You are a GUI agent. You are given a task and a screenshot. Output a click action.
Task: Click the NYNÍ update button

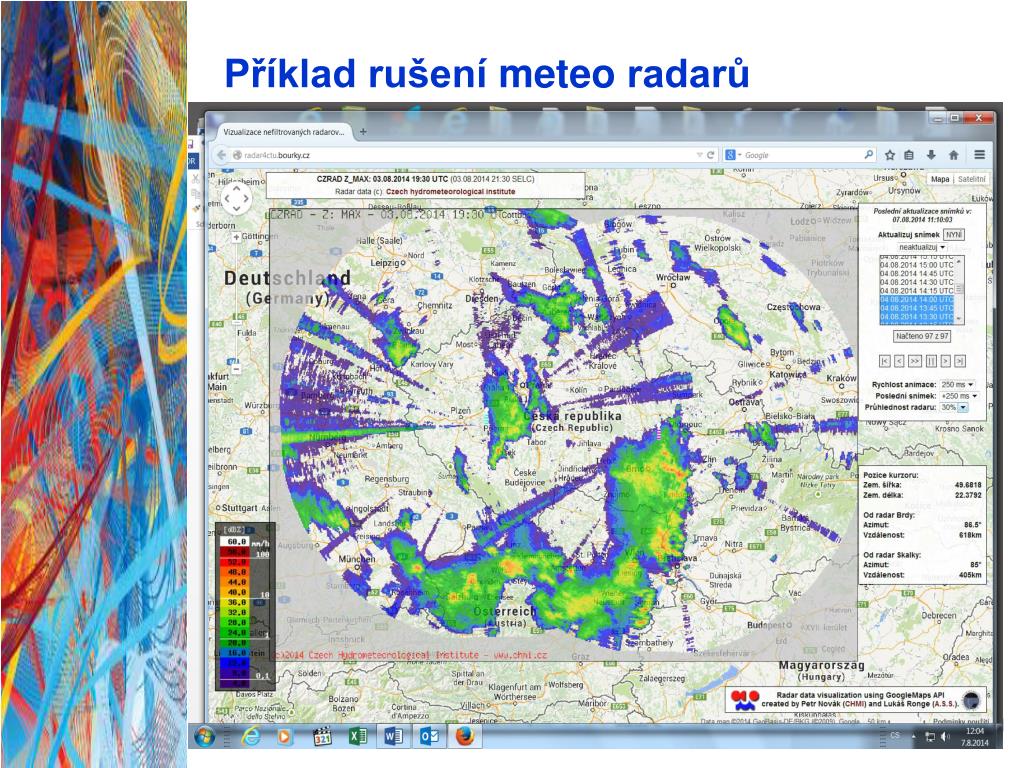(x=953, y=234)
